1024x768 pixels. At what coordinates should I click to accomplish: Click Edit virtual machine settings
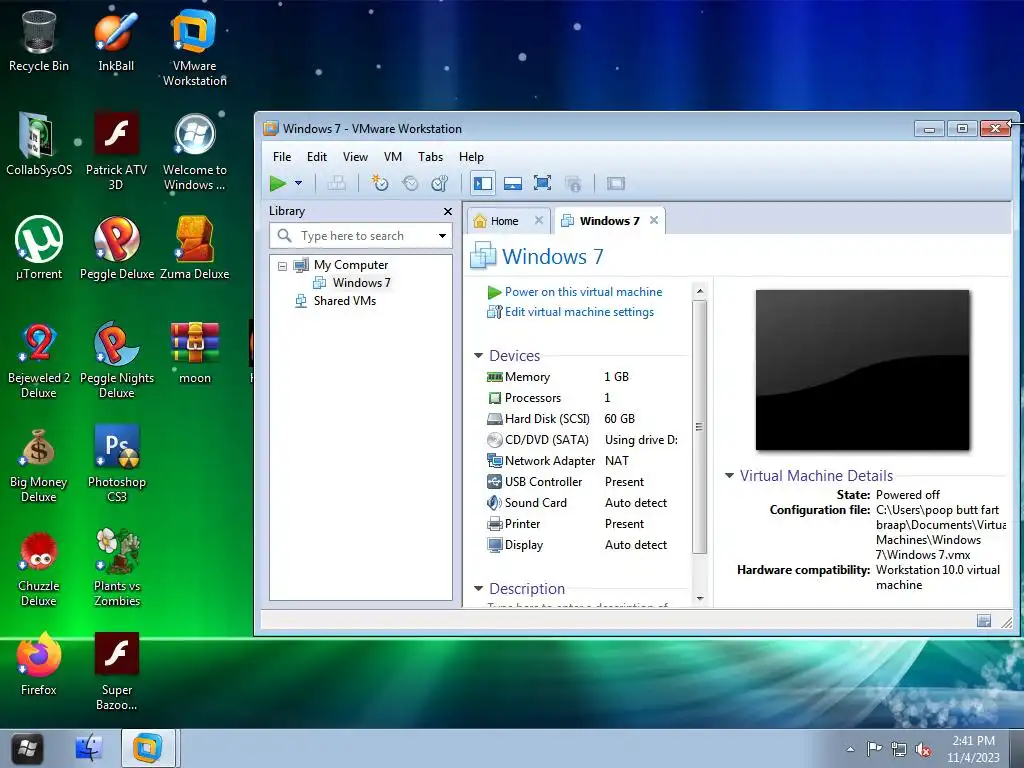[579, 312]
